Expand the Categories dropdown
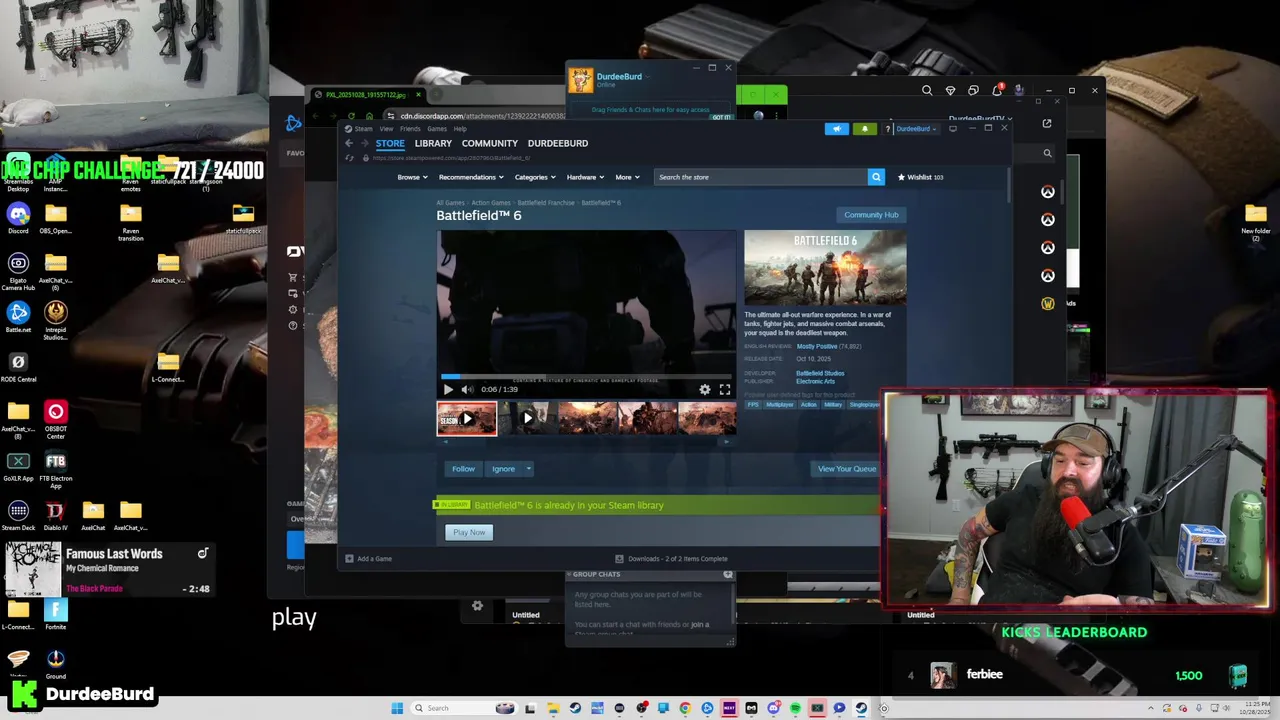Viewport: 1280px width, 720px height. (535, 177)
